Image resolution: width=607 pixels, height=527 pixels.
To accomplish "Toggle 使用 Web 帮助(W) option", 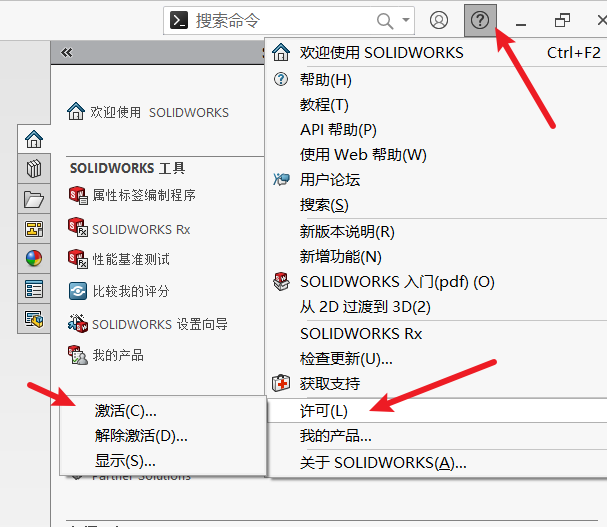I will point(436,155).
